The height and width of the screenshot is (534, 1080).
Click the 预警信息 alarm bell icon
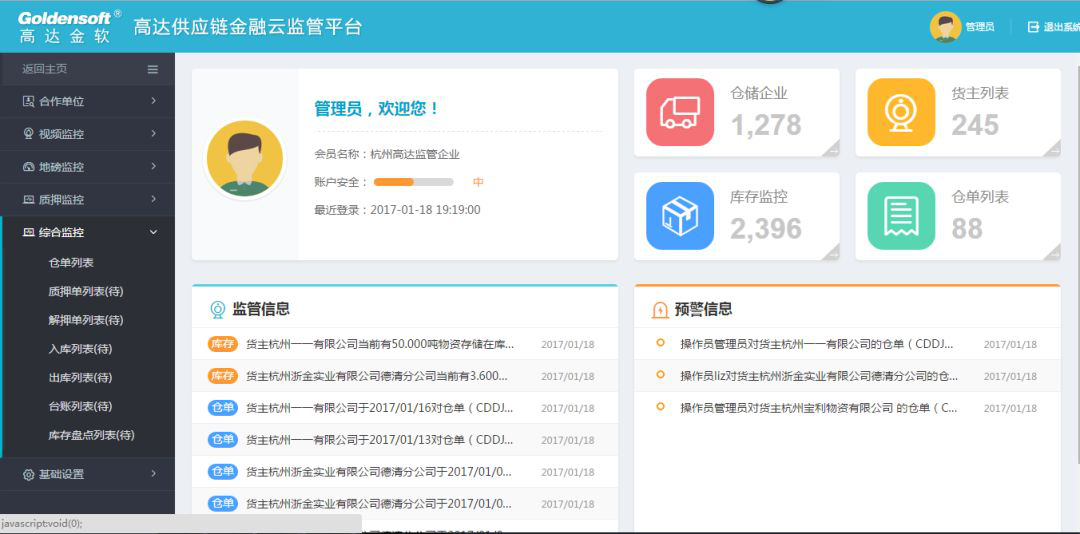pyautogui.click(x=660, y=310)
